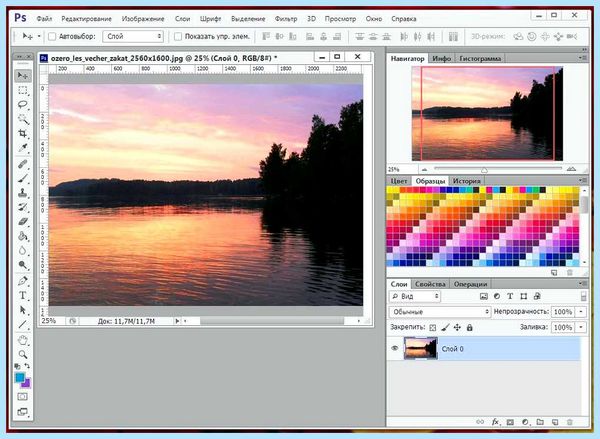Open the Заливка fill dropdown arrow
600x439 pixels.
click(581, 328)
